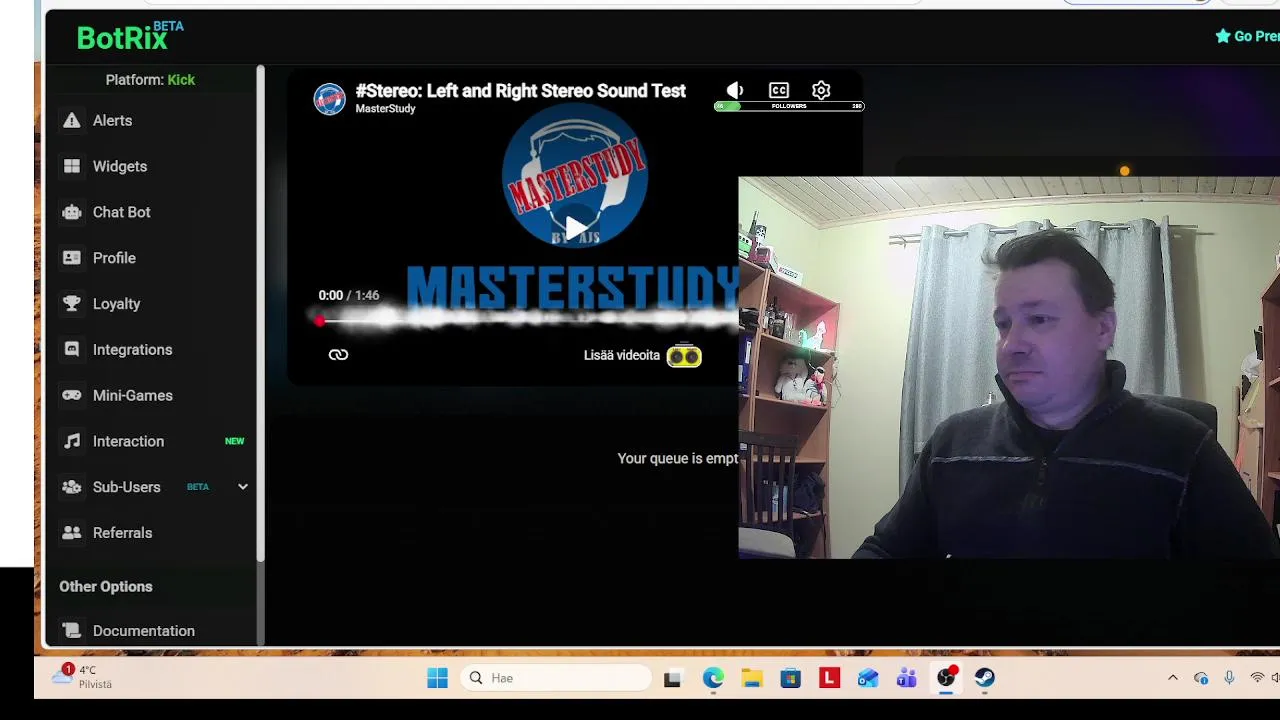
Task: Toggle closed captions on the video
Action: 779,90
